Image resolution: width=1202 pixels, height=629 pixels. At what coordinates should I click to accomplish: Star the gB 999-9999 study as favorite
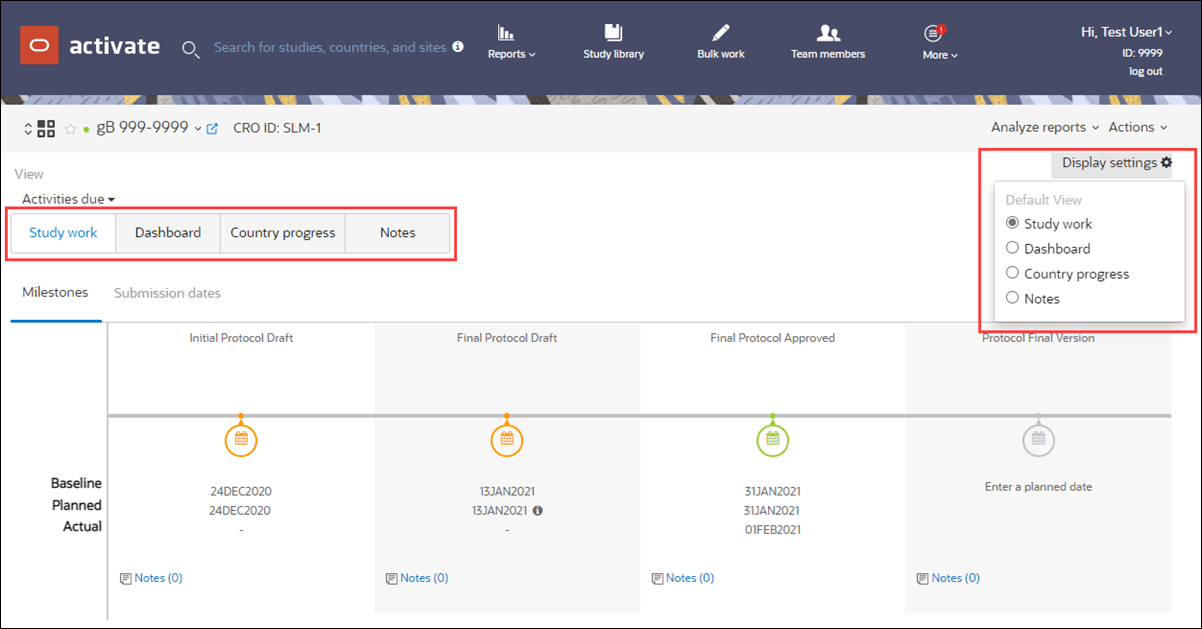tap(70, 128)
